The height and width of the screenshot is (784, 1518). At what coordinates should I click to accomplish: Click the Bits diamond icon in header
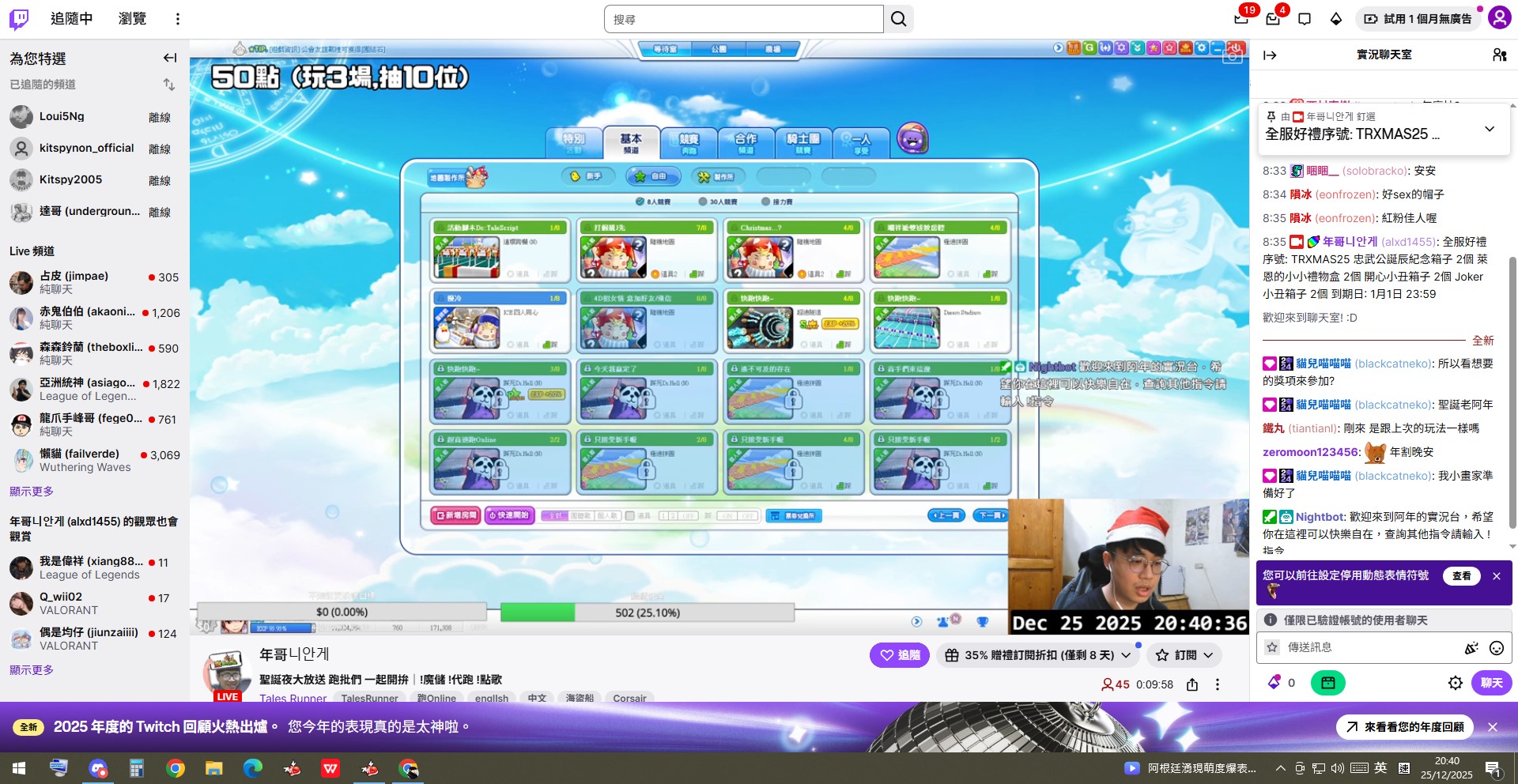(x=1336, y=19)
